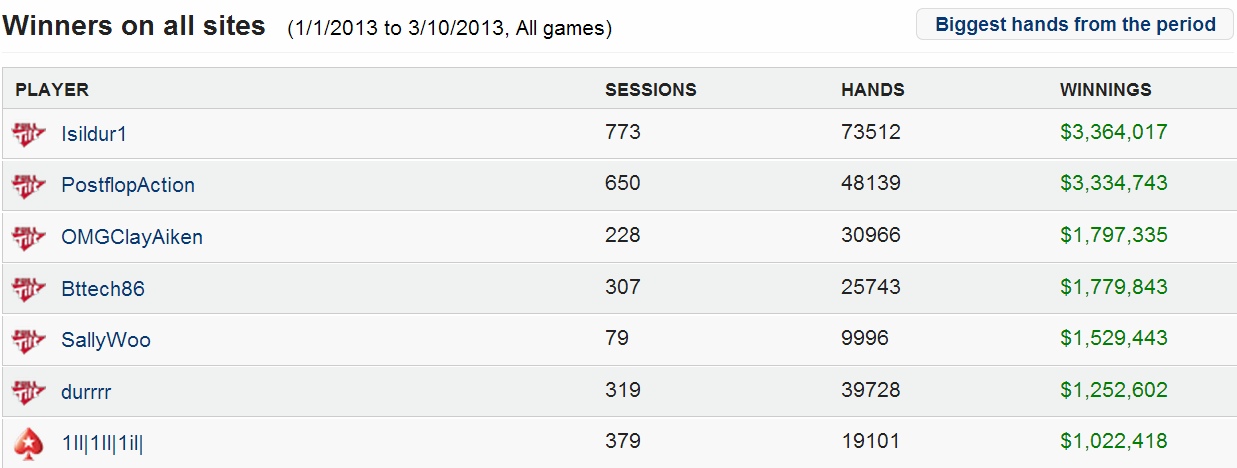Sort table by PLAYER column header

click(x=52, y=90)
